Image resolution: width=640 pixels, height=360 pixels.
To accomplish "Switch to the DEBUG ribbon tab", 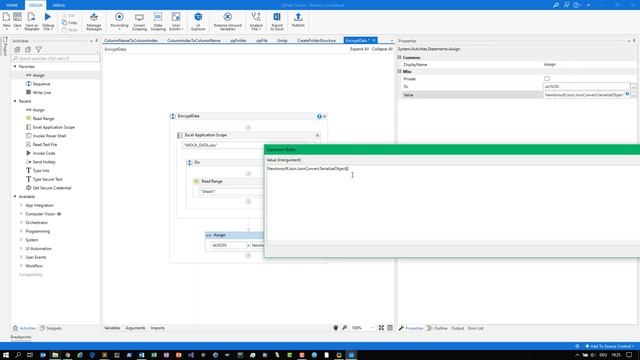I will pos(59,5).
